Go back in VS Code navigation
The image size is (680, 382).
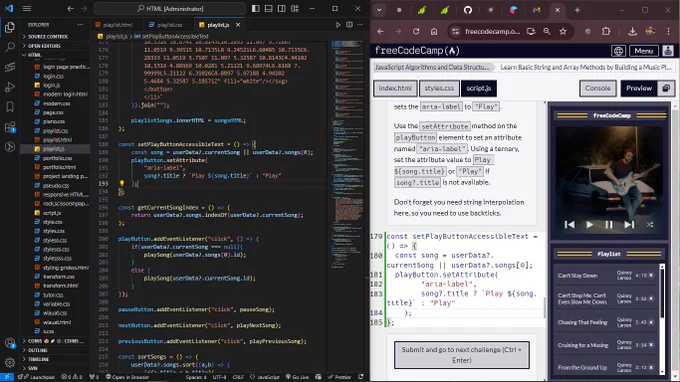tap(70, 9)
